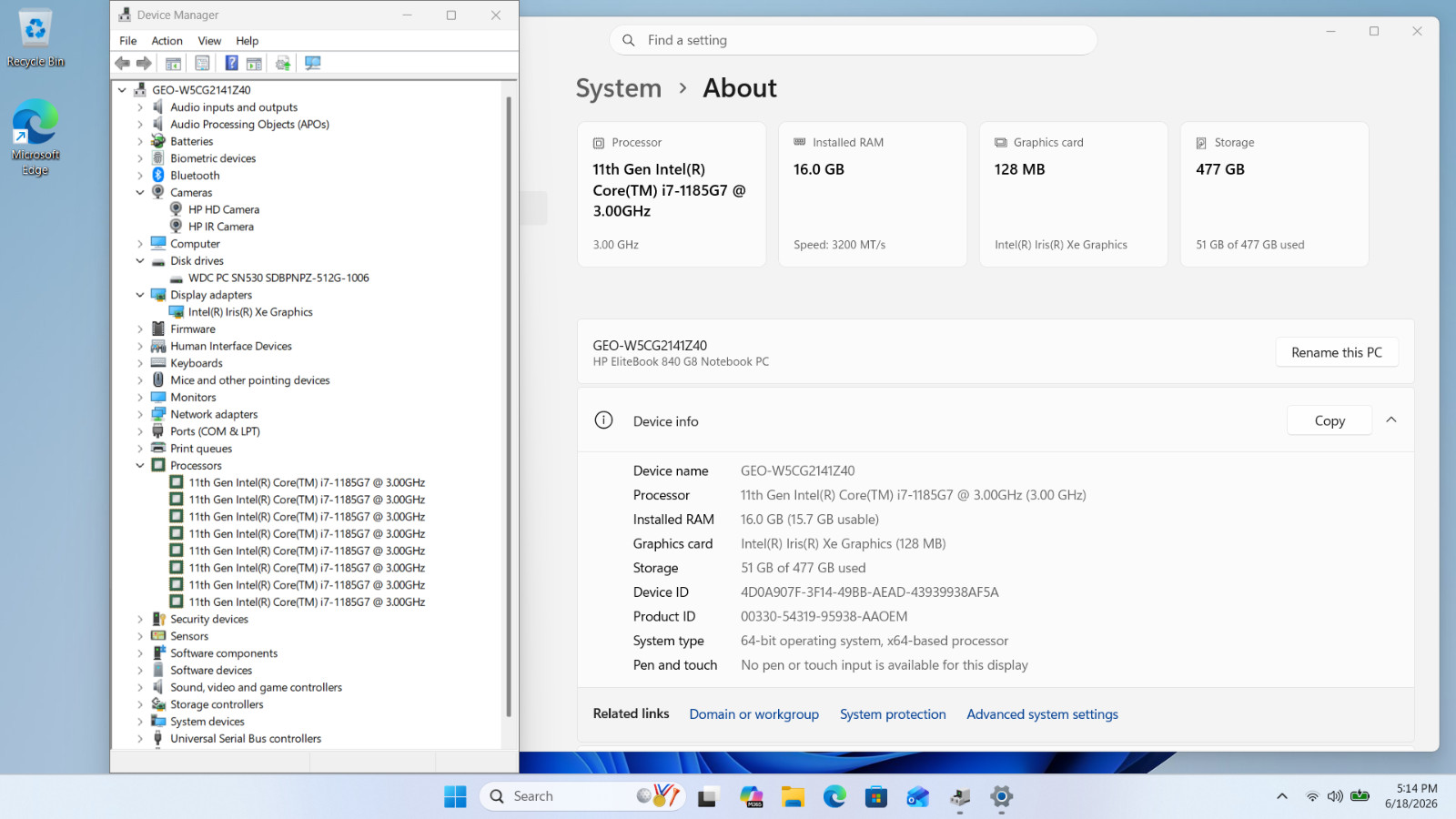The width and height of the screenshot is (1456, 819).
Task: Select the Print queues printer icon
Action: click(x=158, y=448)
